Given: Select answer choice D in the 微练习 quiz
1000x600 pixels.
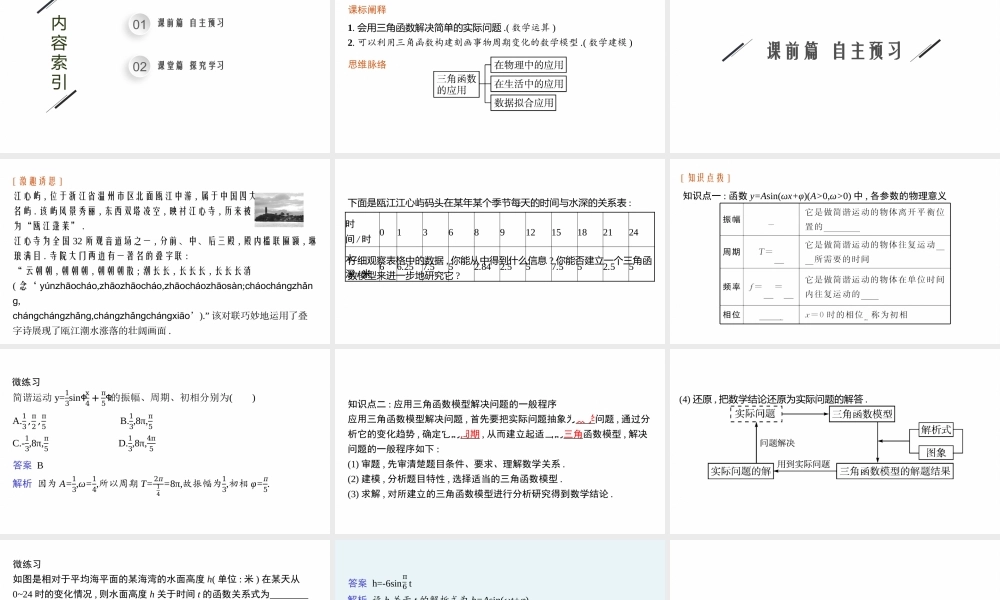Looking at the screenshot, I should tap(140, 443).
